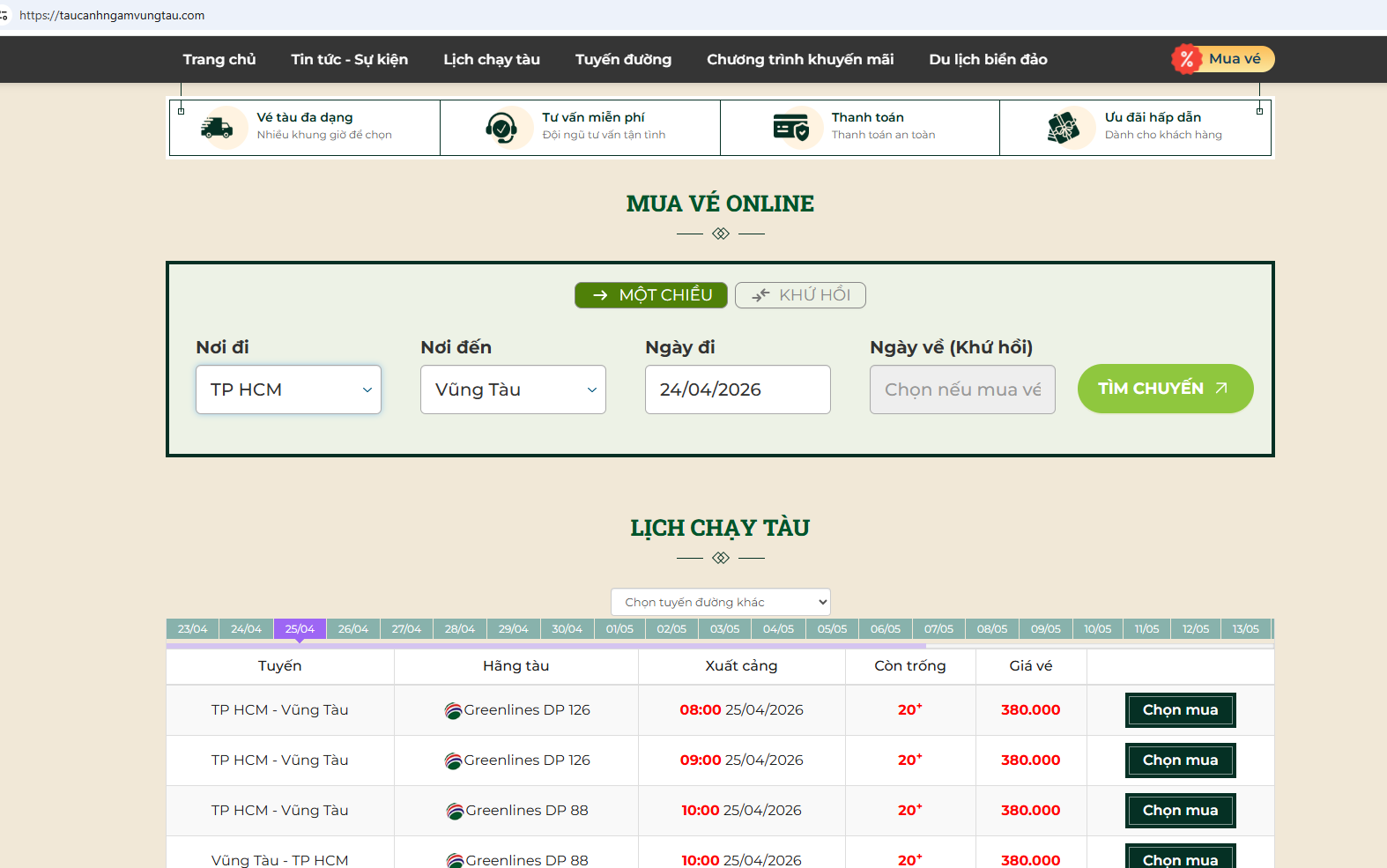Select the 02/05 date tab
The height and width of the screenshot is (868, 1387).
tap(671, 628)
